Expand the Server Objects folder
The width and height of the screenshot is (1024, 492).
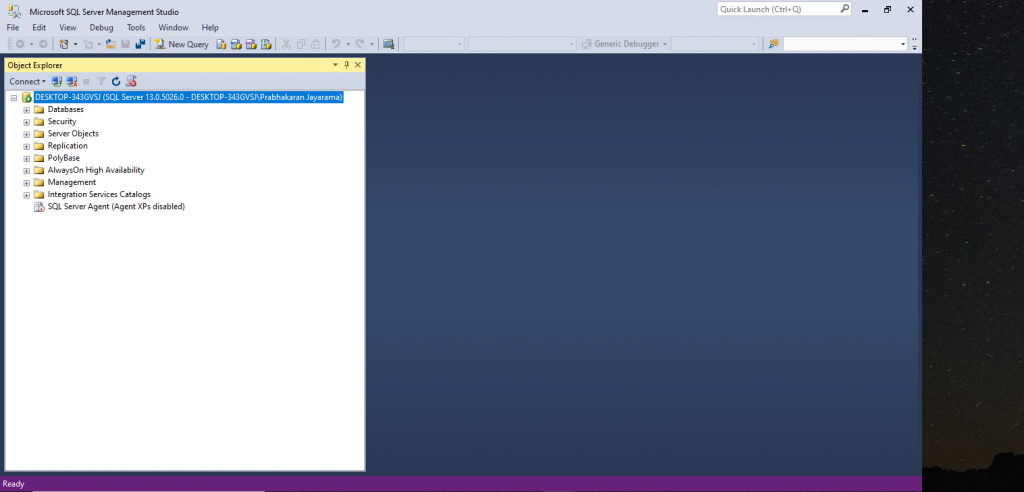[x=27, y=134]
